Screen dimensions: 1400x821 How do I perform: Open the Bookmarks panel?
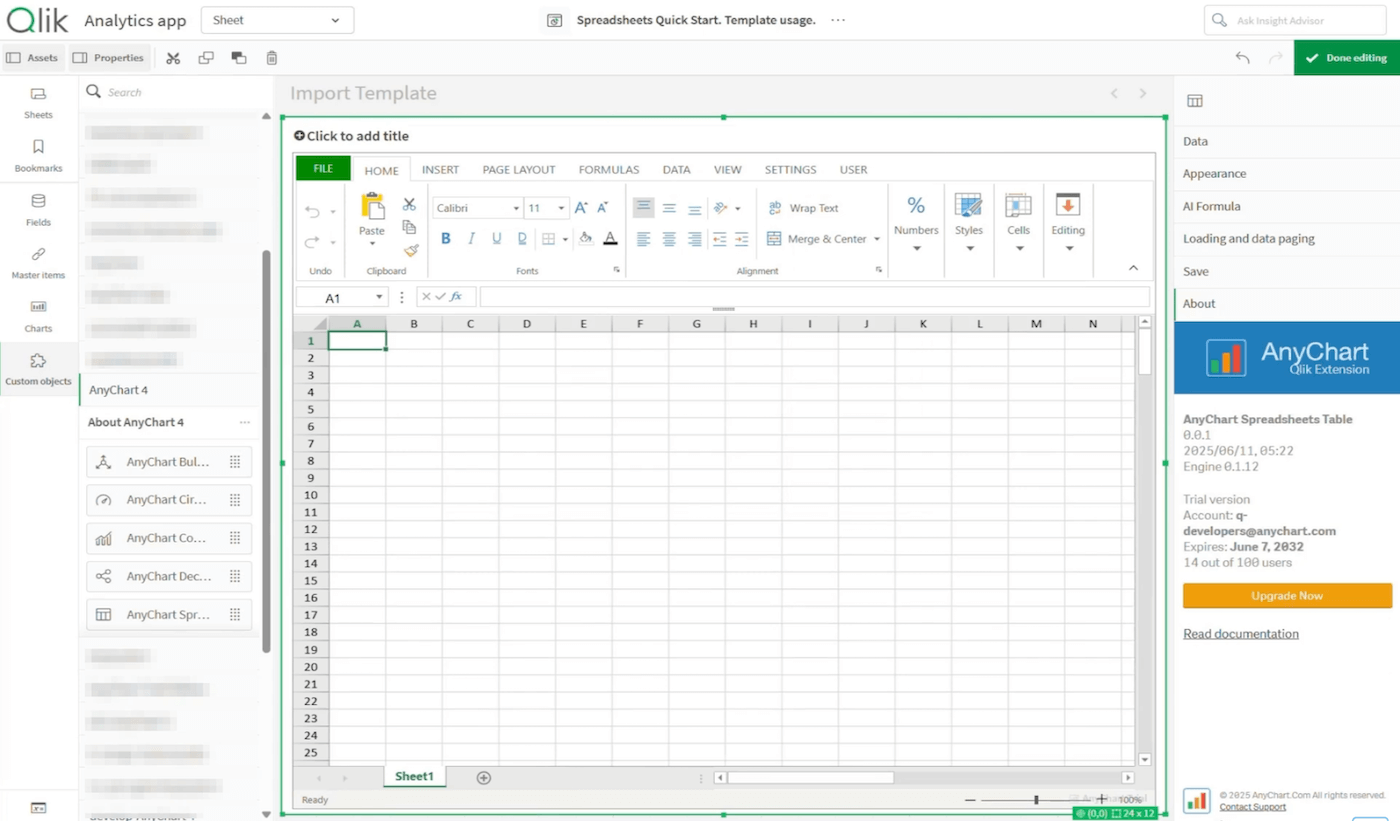click(38, 156)
